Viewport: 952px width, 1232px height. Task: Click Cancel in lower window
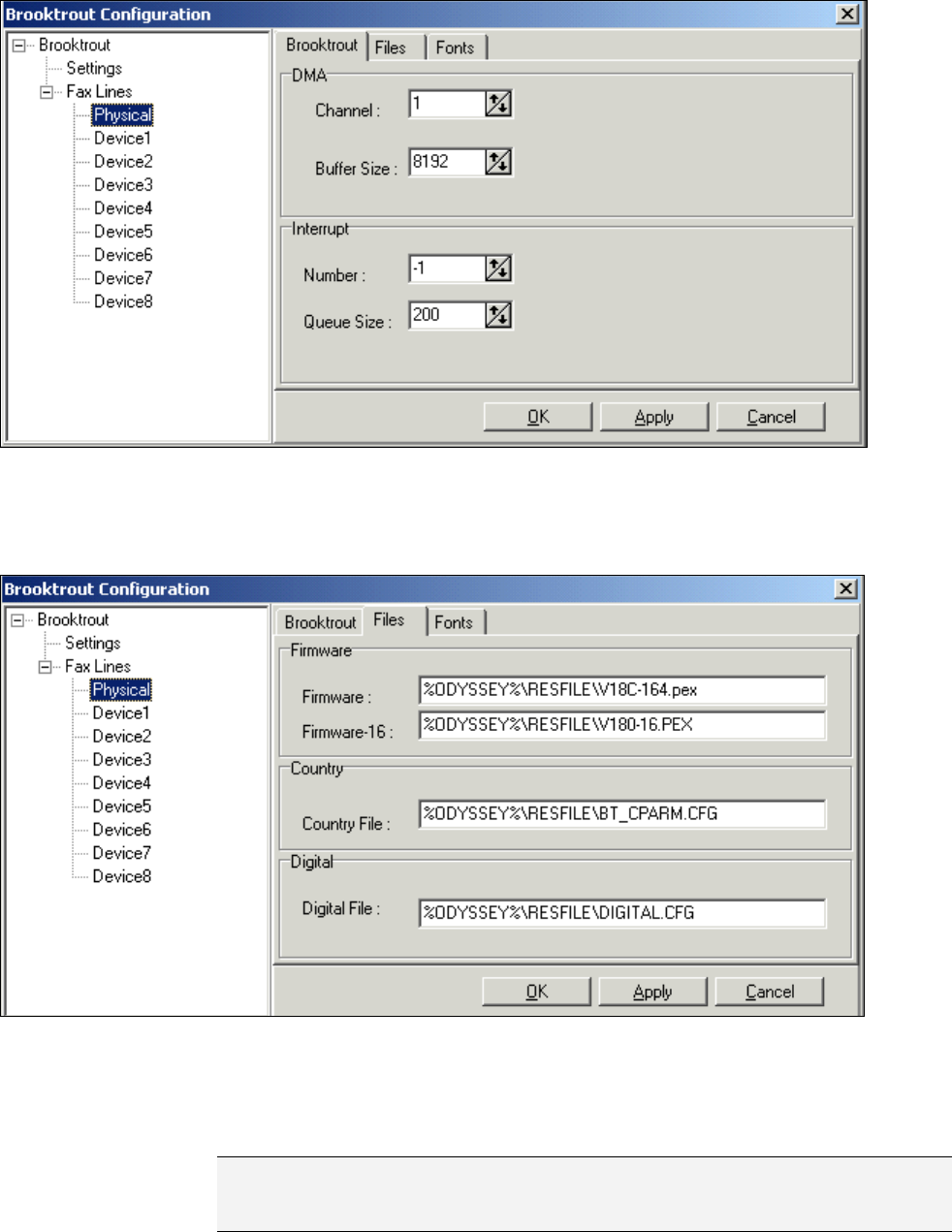coord(770,992)
